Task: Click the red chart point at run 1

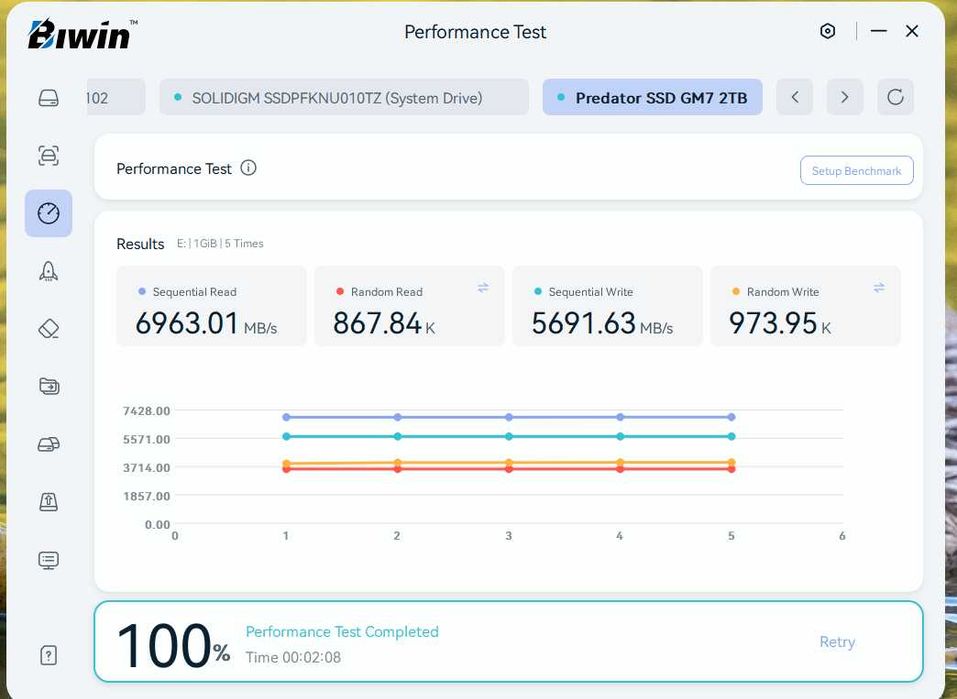Action: point(286,469)
